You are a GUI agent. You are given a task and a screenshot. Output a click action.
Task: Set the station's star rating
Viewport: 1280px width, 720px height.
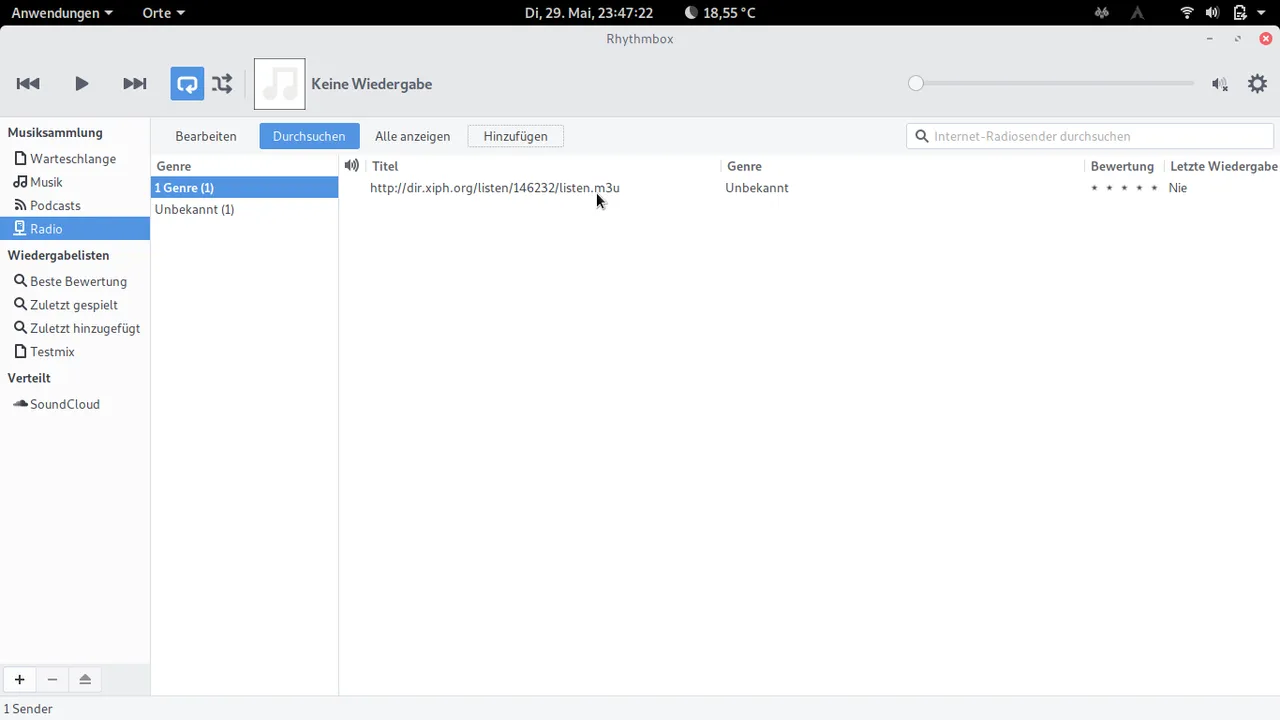coord(1124,188)
